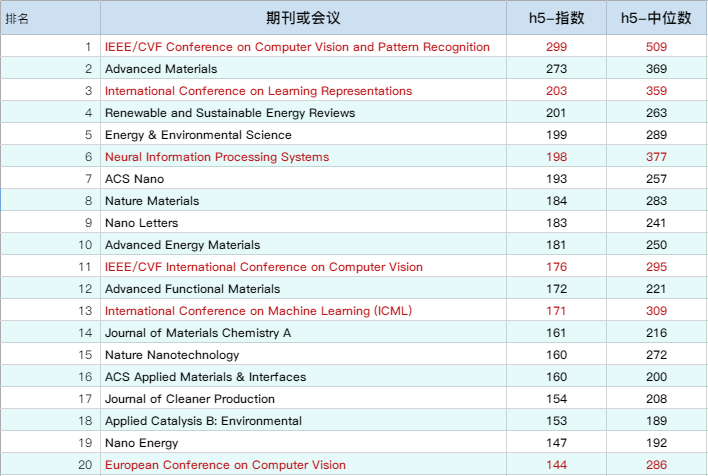Click the Nature Nanotechnology entry

tap(172, 355)
